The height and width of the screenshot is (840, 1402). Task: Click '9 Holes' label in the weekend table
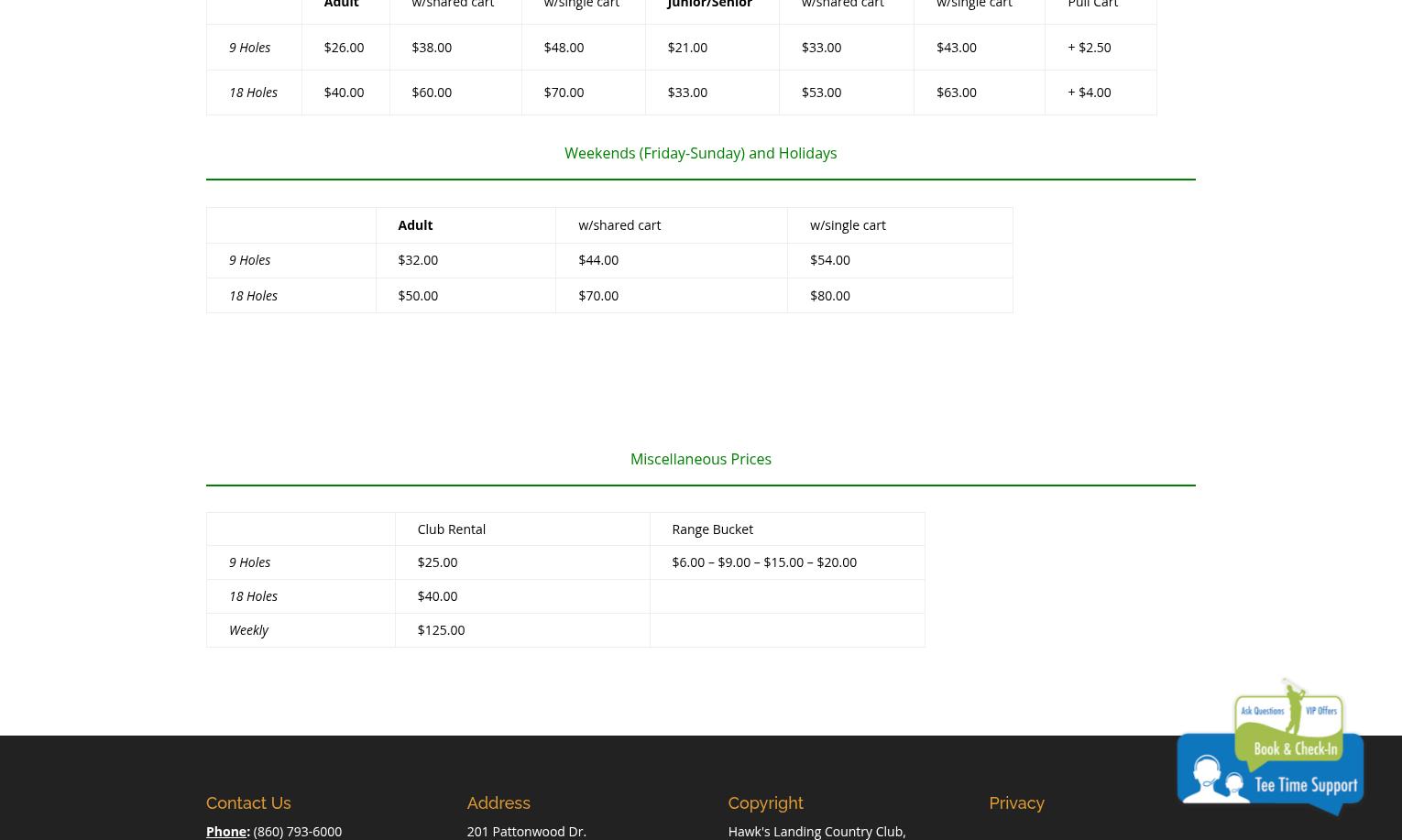249,259
